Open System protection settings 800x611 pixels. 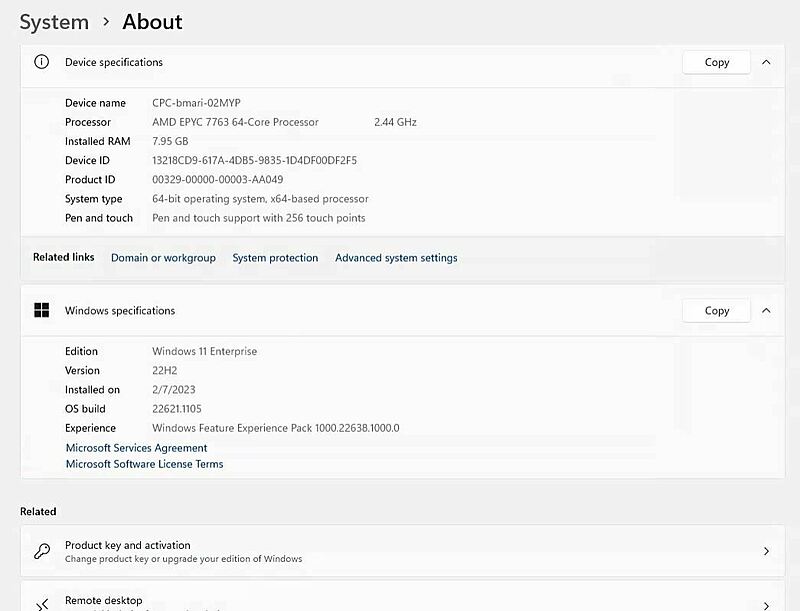point(275,257)
